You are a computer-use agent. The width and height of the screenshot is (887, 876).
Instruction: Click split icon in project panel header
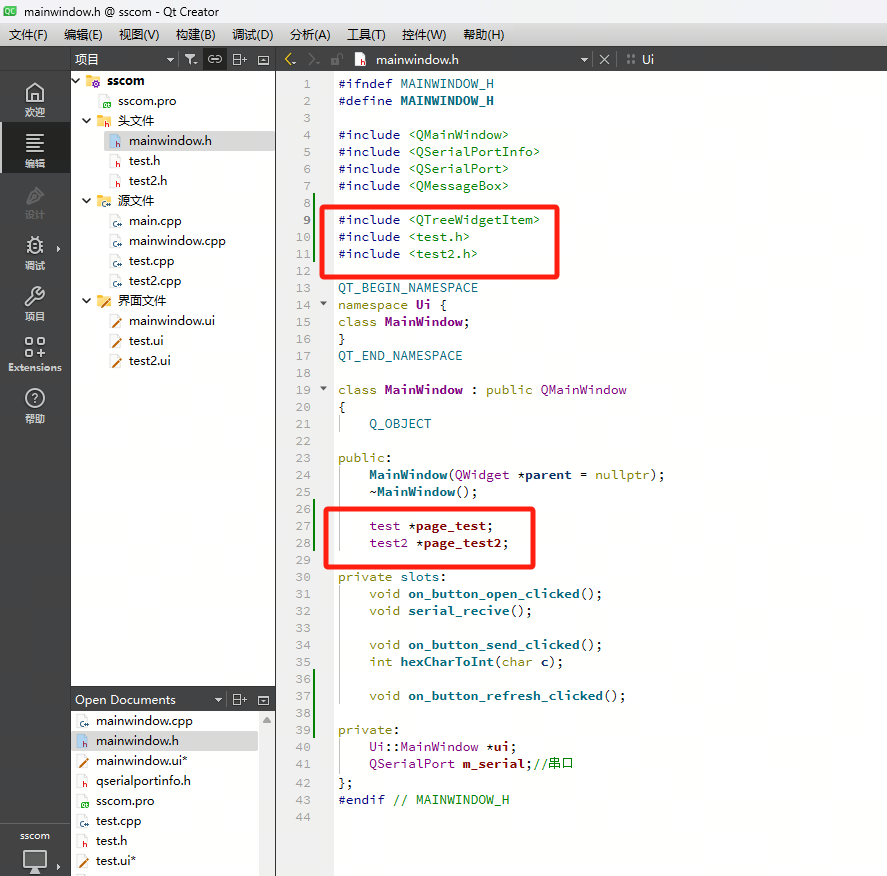coord(240,59)
